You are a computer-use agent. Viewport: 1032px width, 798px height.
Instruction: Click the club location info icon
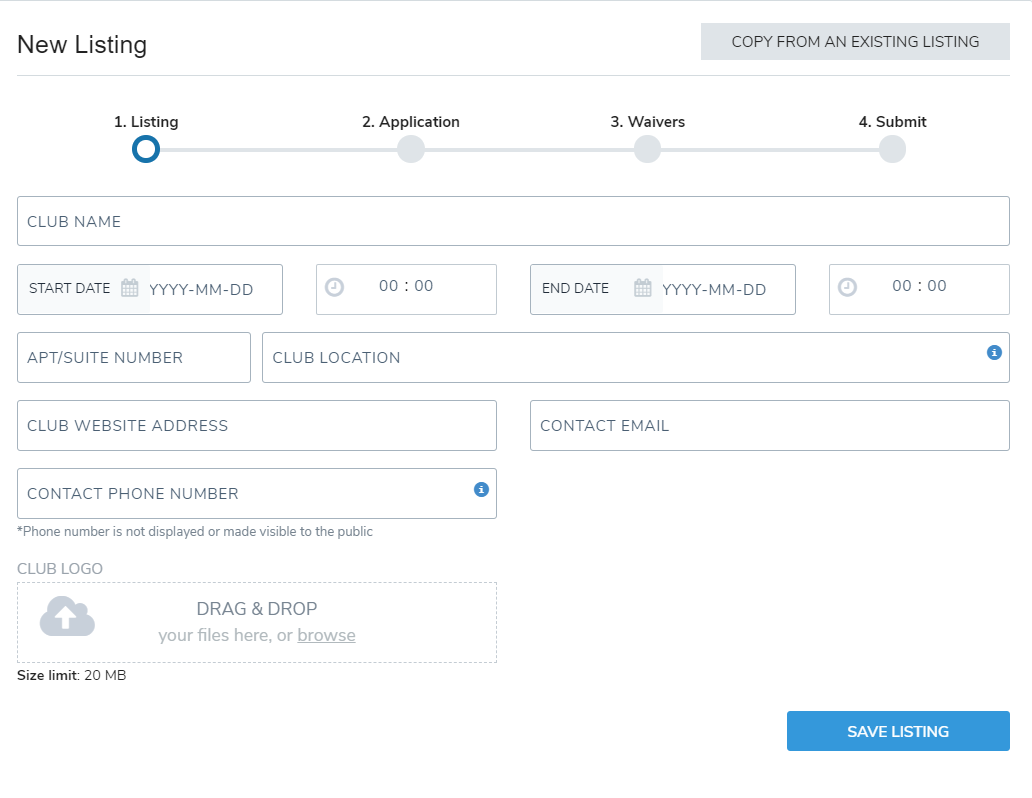click(x=994, y=352)
